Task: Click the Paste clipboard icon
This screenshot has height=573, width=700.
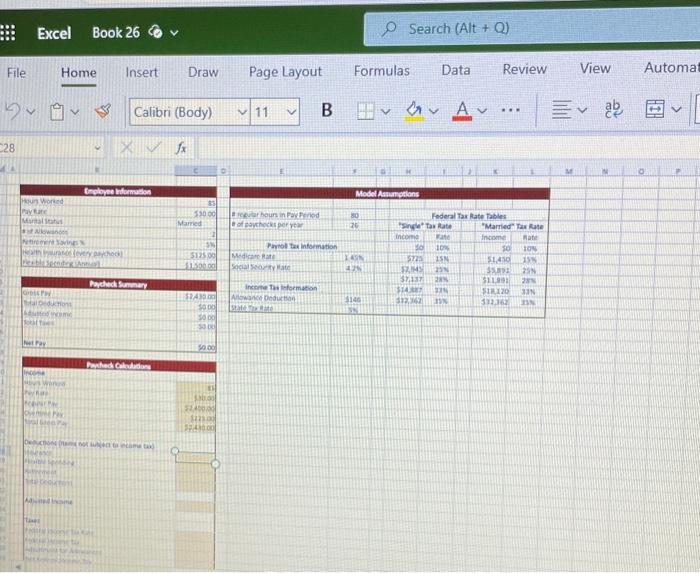Action: pyautogui.click(x=57, y=111)
